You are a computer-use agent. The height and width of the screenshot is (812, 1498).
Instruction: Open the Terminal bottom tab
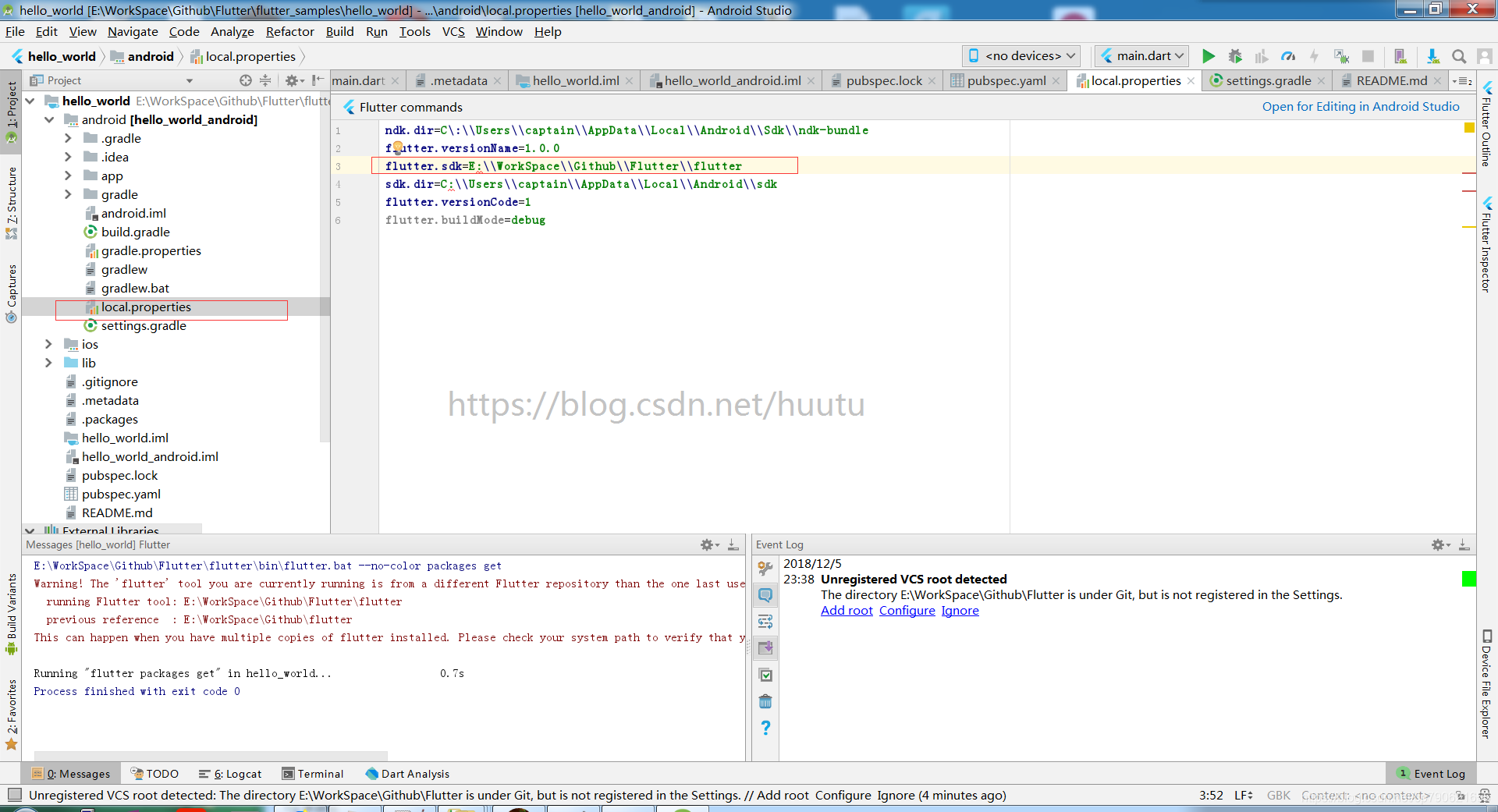[x=313, y=774]
